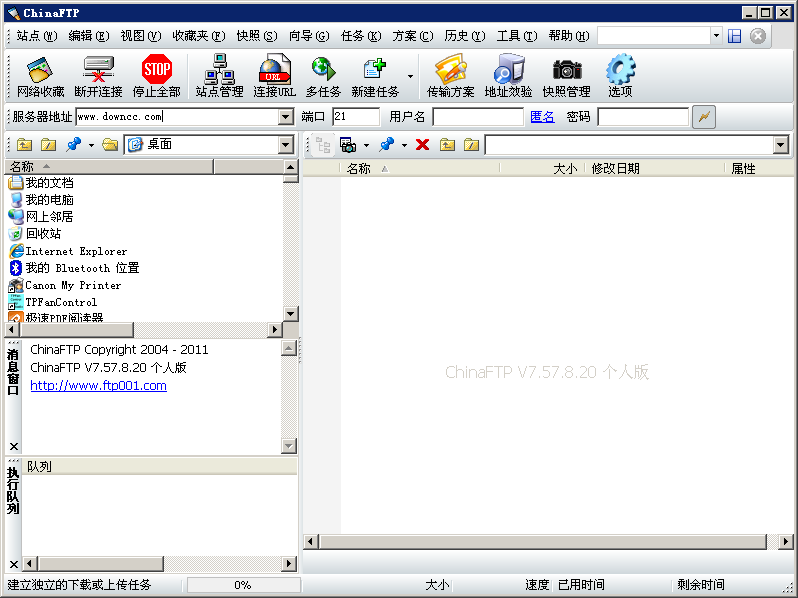
Task: Open 快照管理 camera icon
Action: (x=566, y=76)
